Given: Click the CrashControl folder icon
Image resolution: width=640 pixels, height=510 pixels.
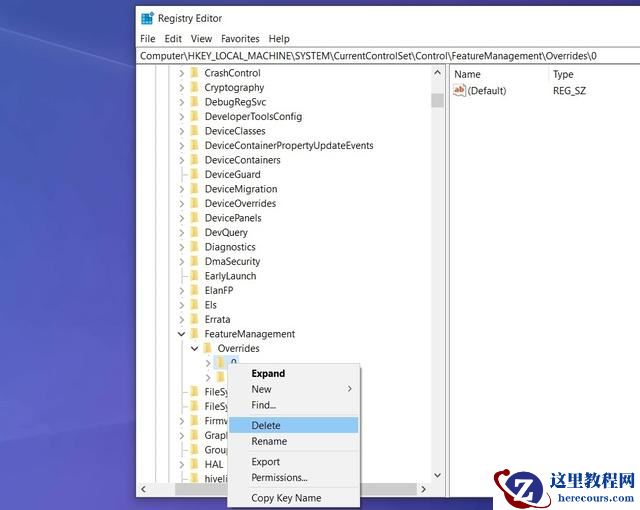Looking at the screenshot, I should point(195,73).
